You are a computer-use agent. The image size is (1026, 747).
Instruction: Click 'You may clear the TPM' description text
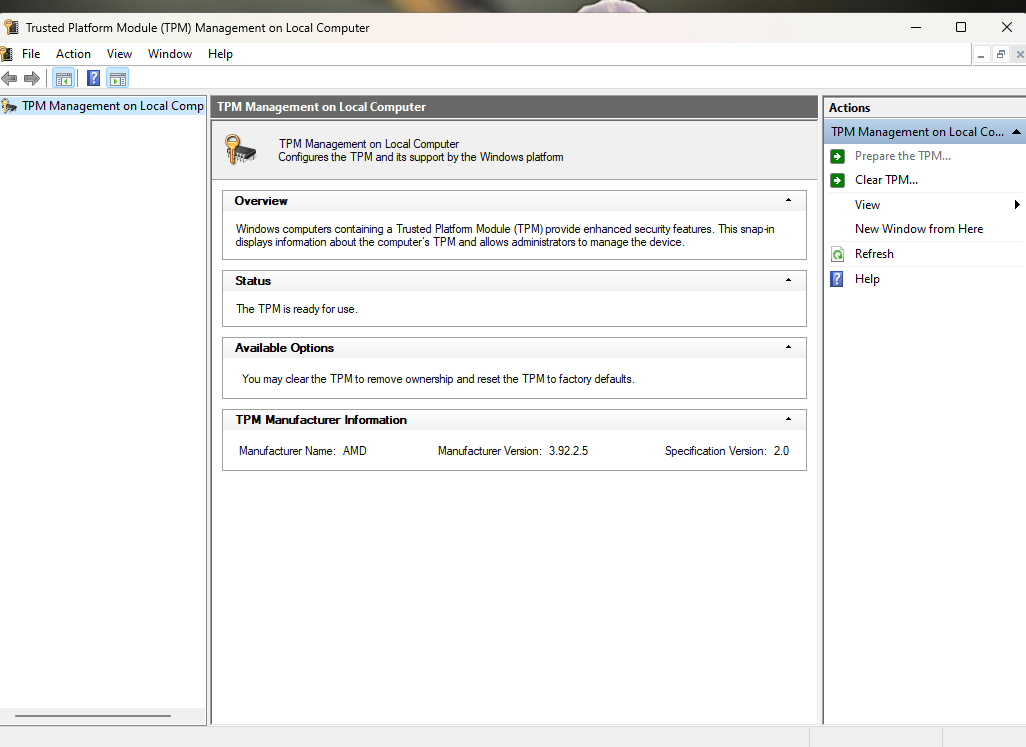click(438, 379)
